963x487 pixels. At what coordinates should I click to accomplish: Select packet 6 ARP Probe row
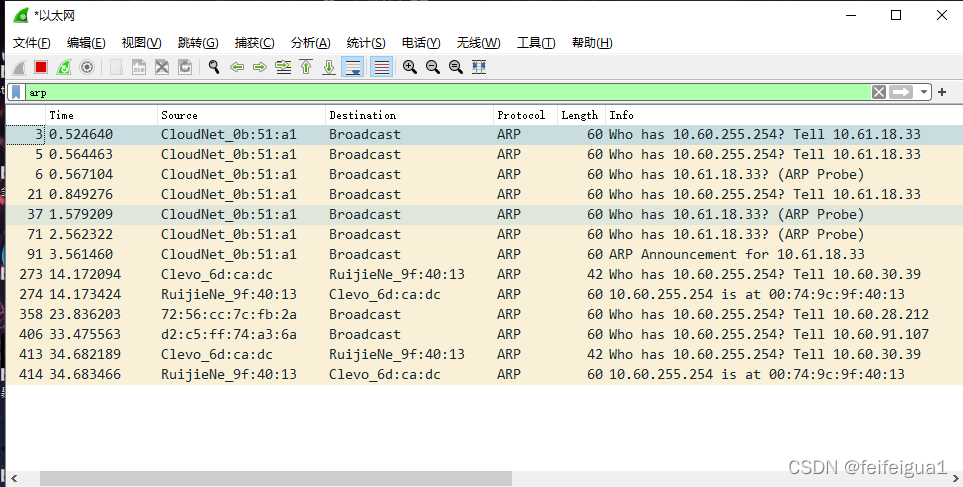[x=485, y=174]
